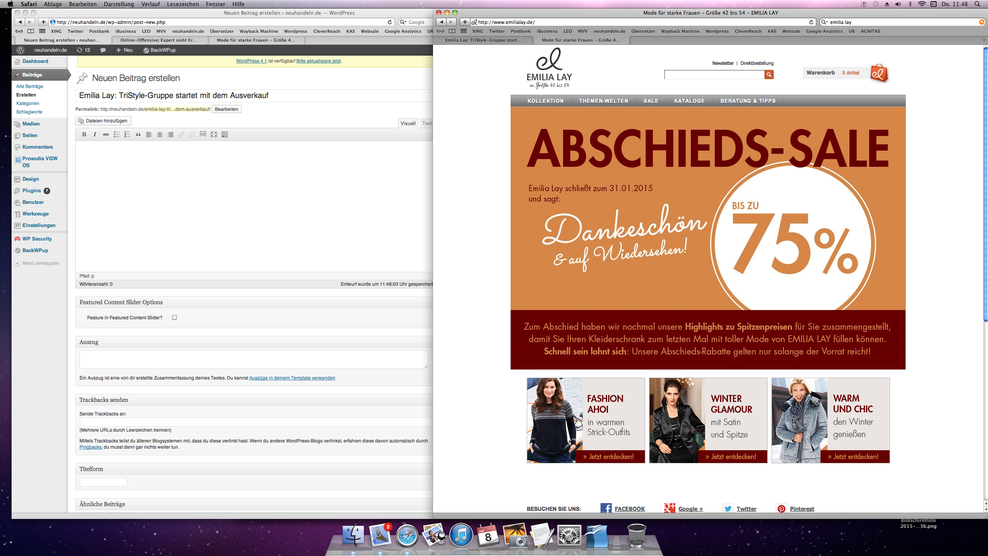Select 'Emilia Lay: TriStyle-Gruppe start...' tab in right window
Image resolution: width=988 pixels, height=556 pixels.
(483, 40)
